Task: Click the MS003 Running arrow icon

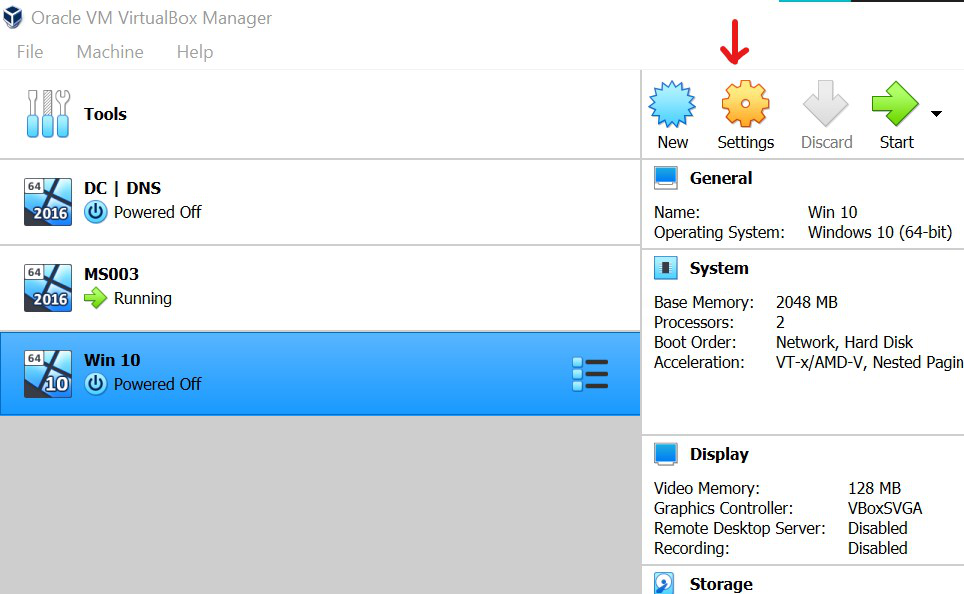Action: [95, 298]
